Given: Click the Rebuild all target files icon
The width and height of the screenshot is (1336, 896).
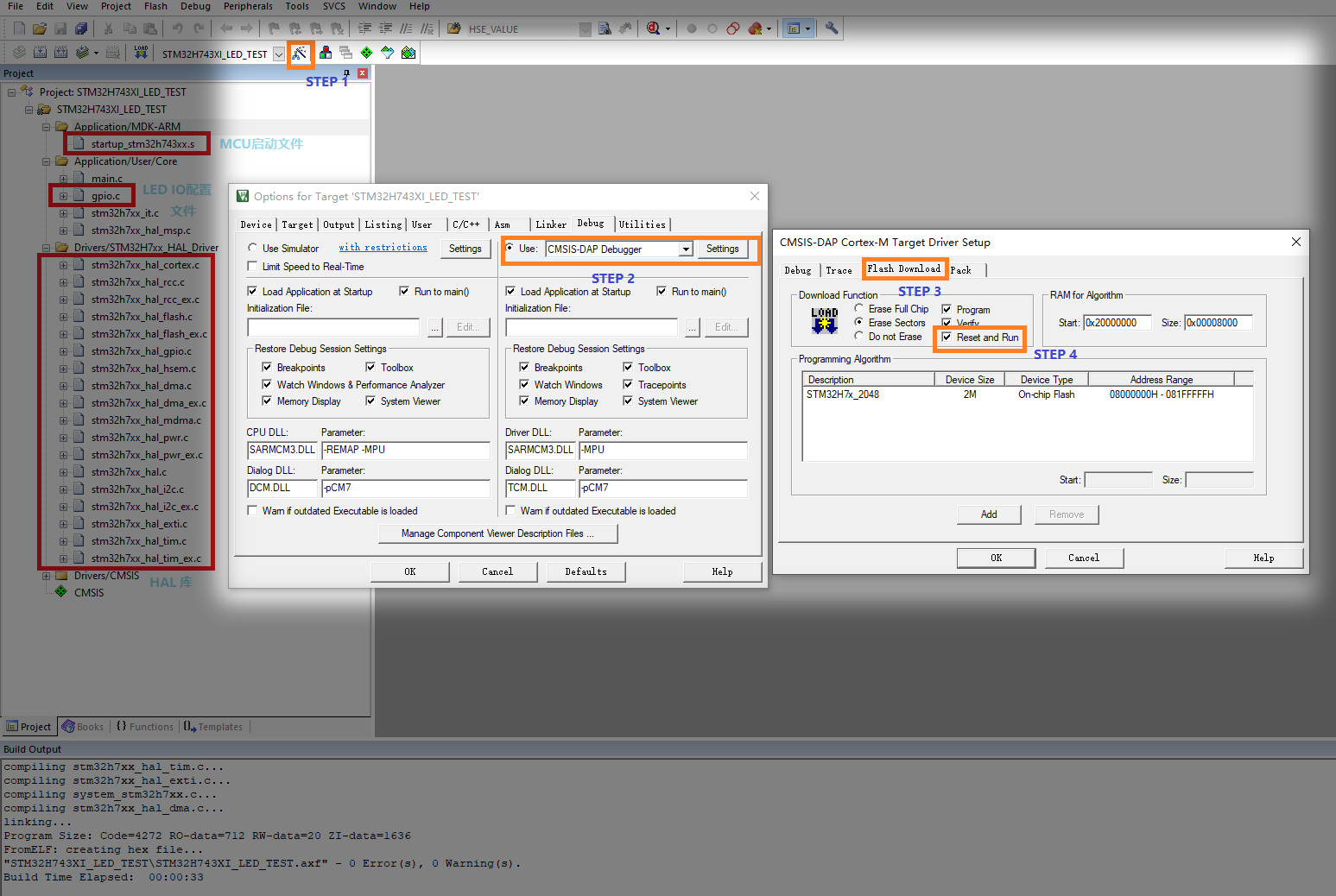Looking at the screenshot, I should coord(61,53).
